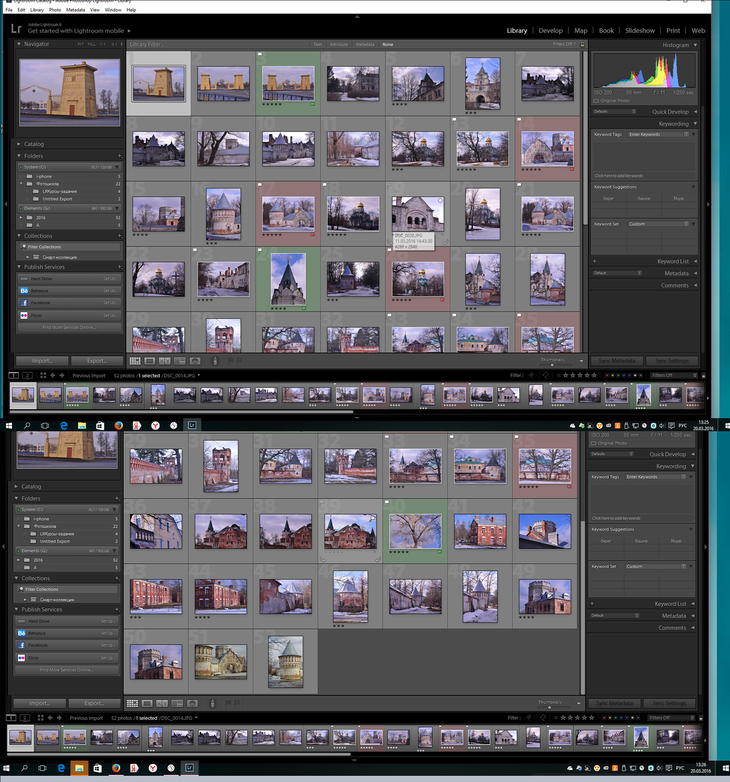730x782 pixels.
Task: Switch to Grid view in lower window toolbar
Action: [132, 703]
